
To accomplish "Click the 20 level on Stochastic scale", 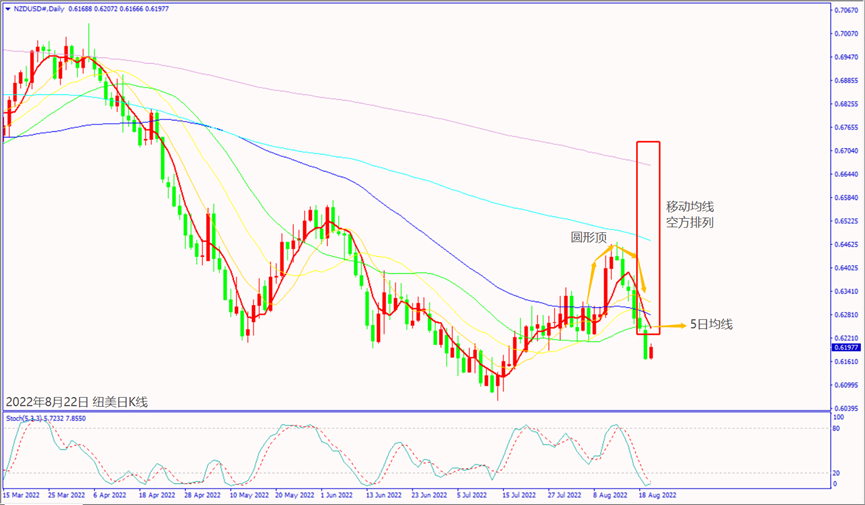I will point(836,472).
